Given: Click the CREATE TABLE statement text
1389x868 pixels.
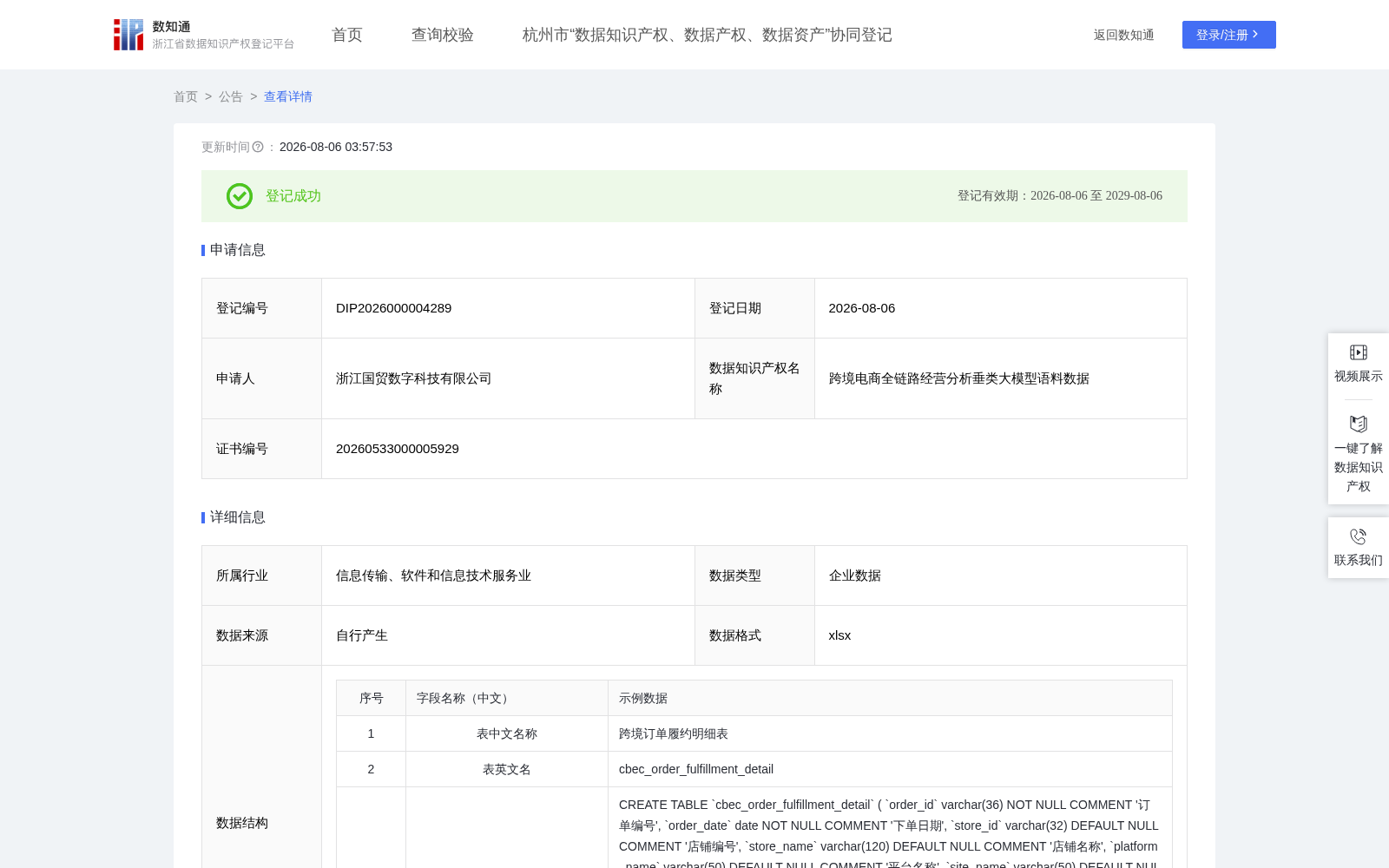Looking at the screenshot, I should [889, 833].
